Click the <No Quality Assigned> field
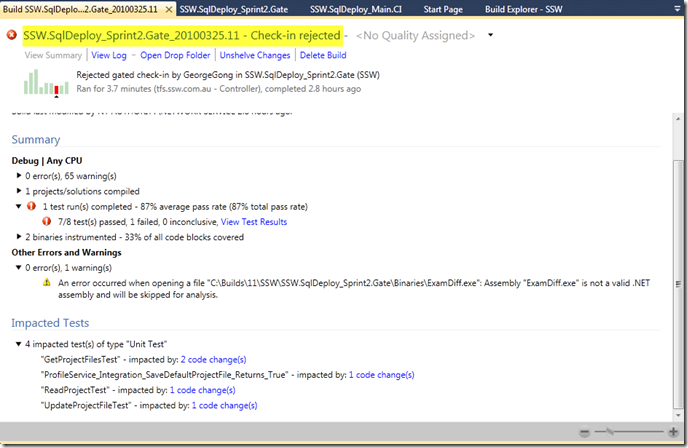 (416, 36)
